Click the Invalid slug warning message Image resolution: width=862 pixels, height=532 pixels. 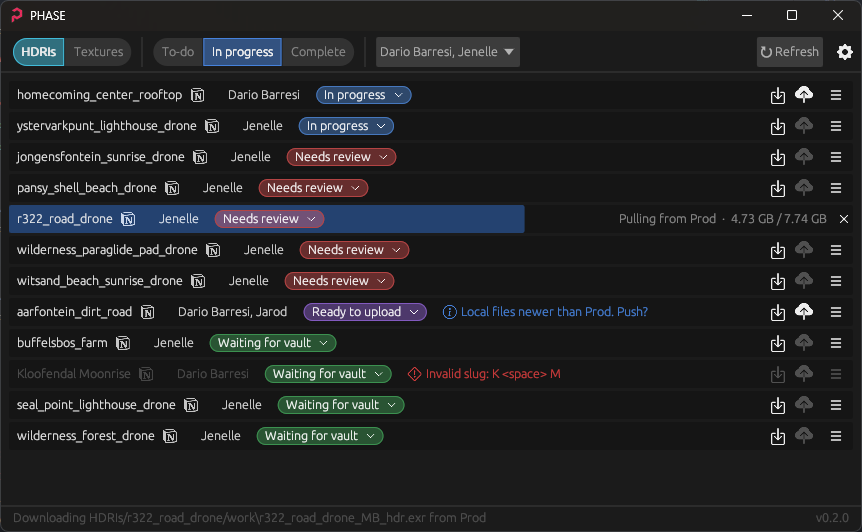[x=493, y=374]
